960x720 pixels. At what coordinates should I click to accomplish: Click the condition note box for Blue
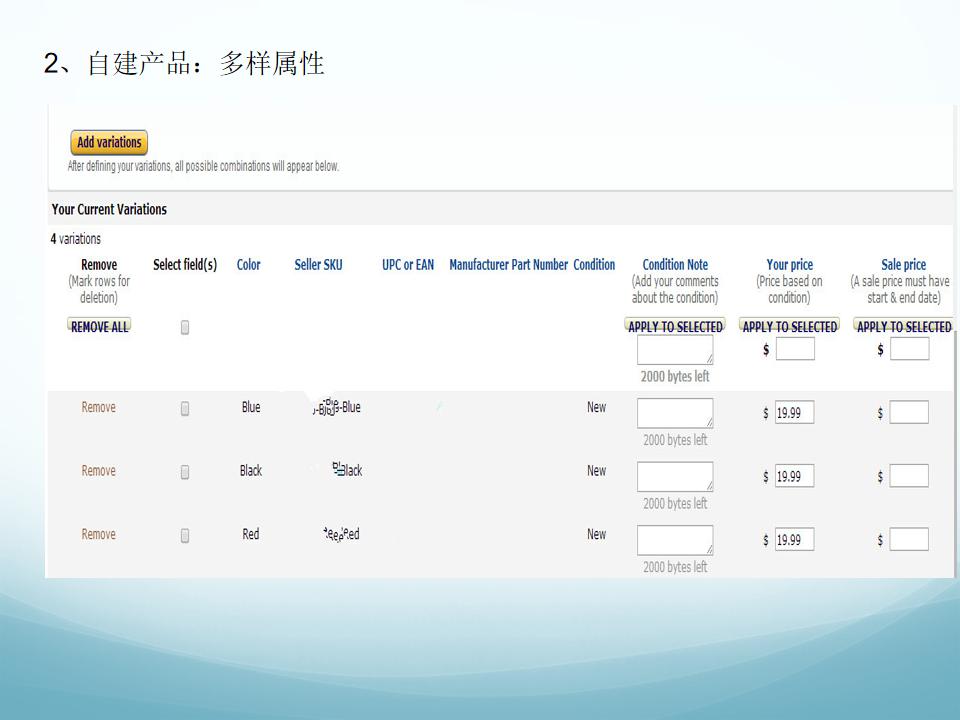[675, 413]
